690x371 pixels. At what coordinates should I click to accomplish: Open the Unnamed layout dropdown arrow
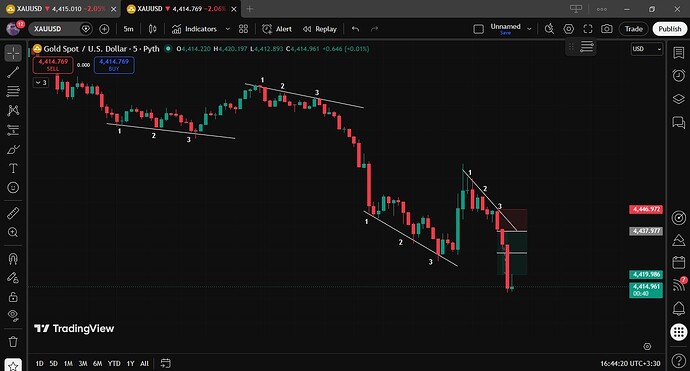529,29
